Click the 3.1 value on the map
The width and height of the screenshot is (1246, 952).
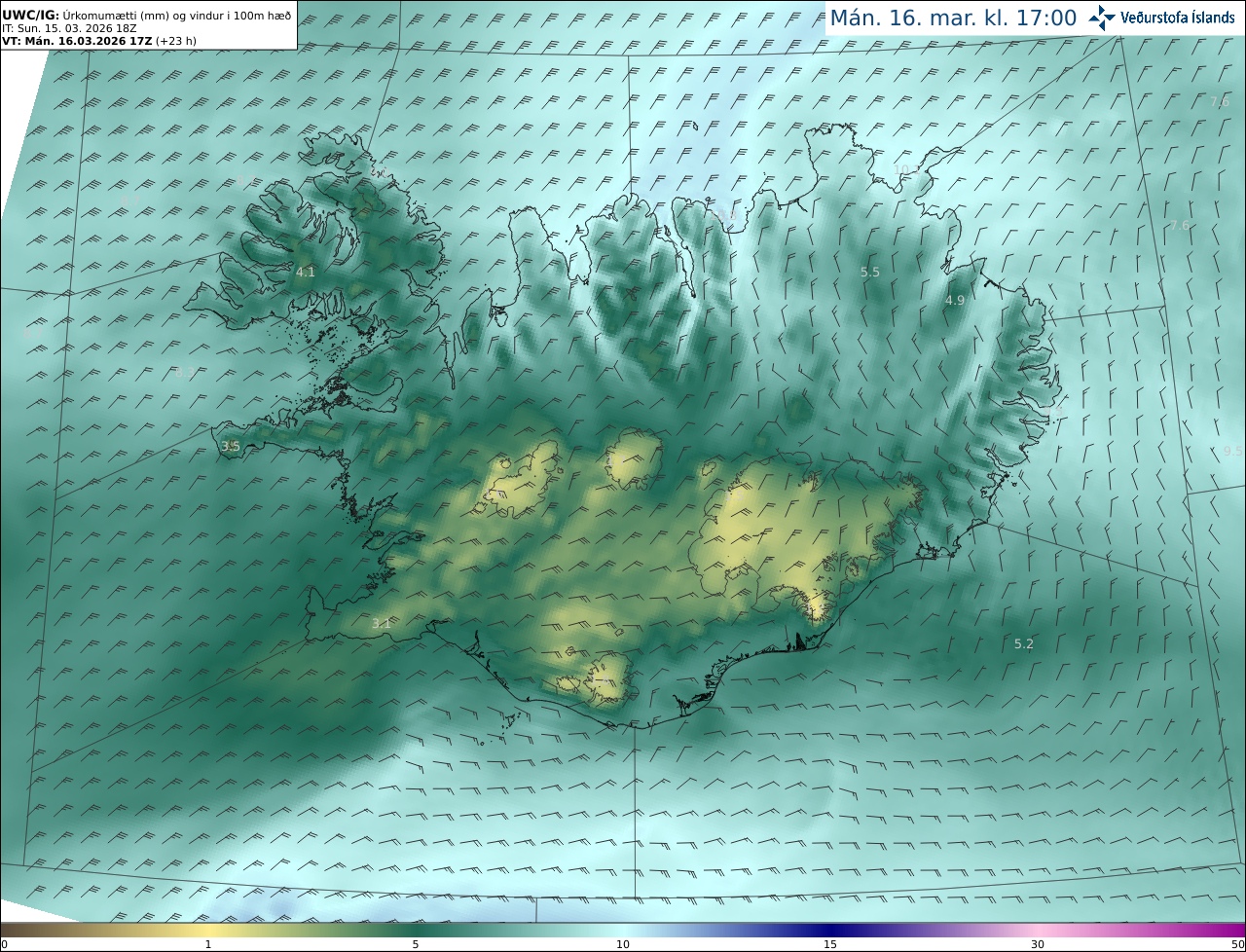pyautogui.click(x=382, y=624)
